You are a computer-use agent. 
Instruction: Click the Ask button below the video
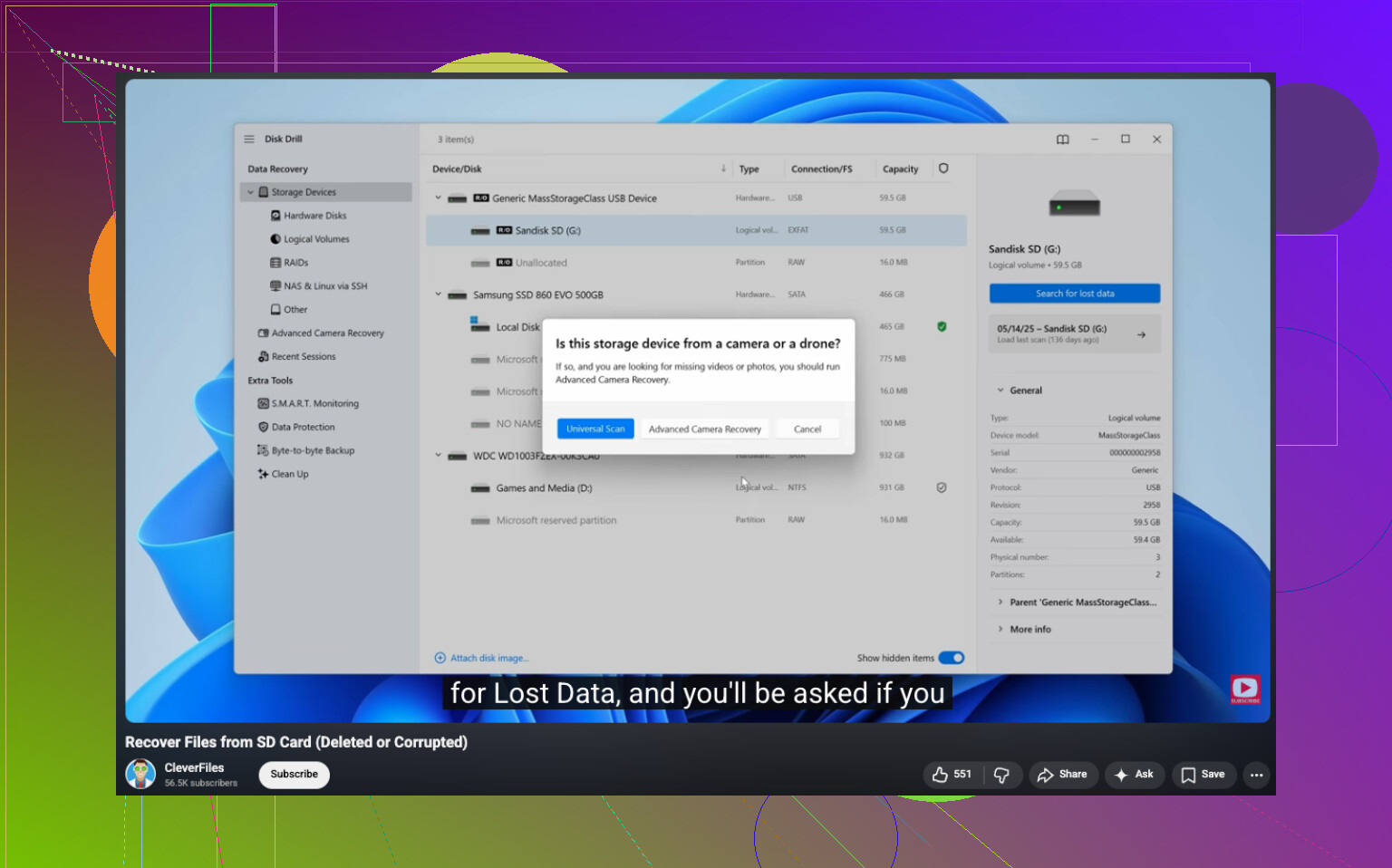point(1135,775)
